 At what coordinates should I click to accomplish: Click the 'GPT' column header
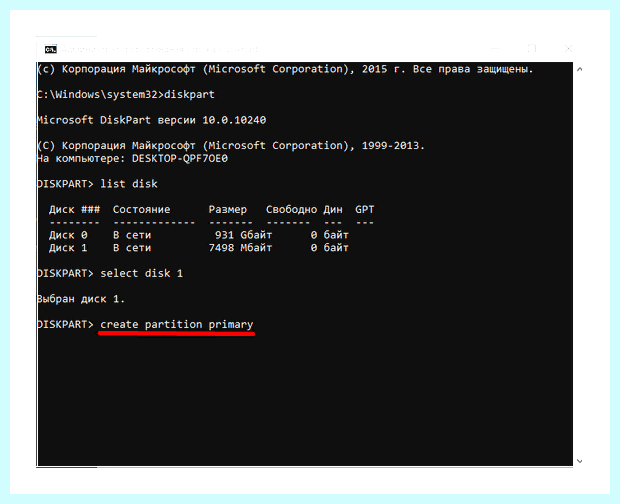coord(365,210)
